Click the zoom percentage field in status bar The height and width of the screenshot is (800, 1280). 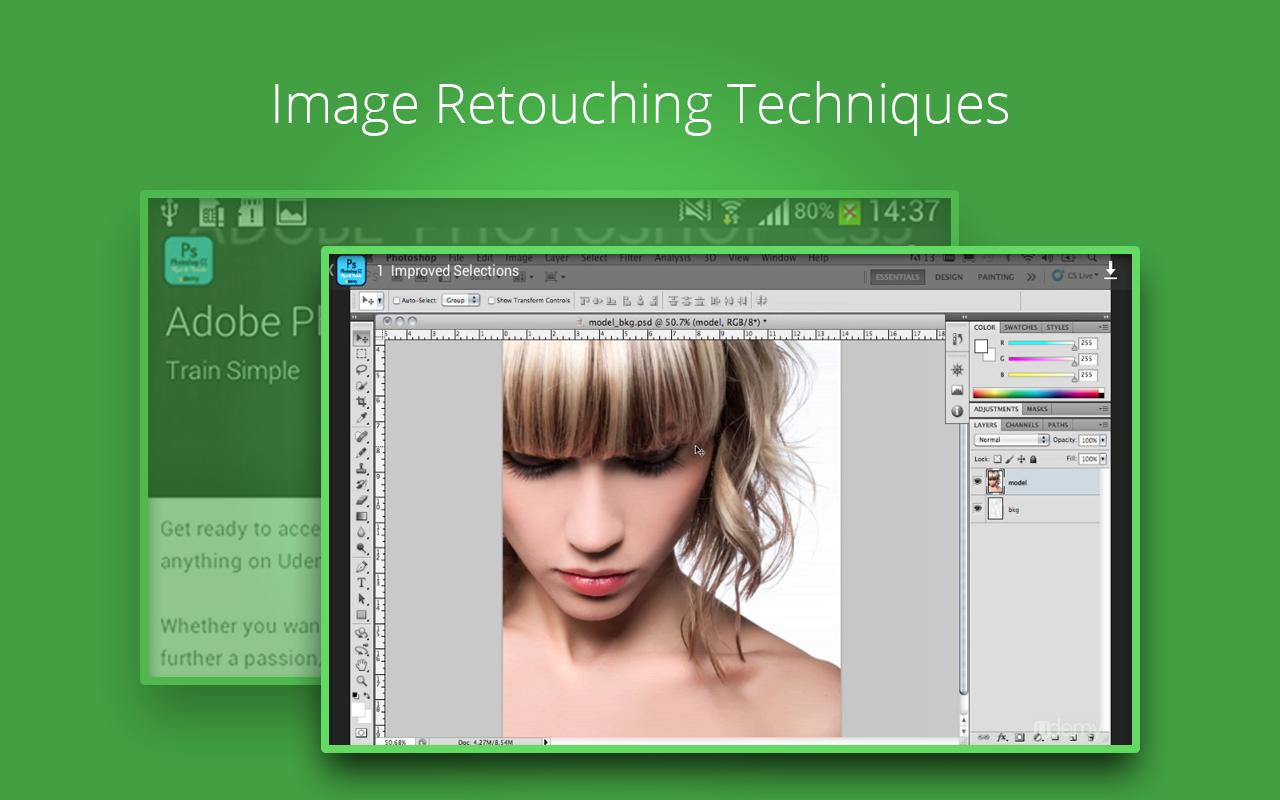(396, 742)
